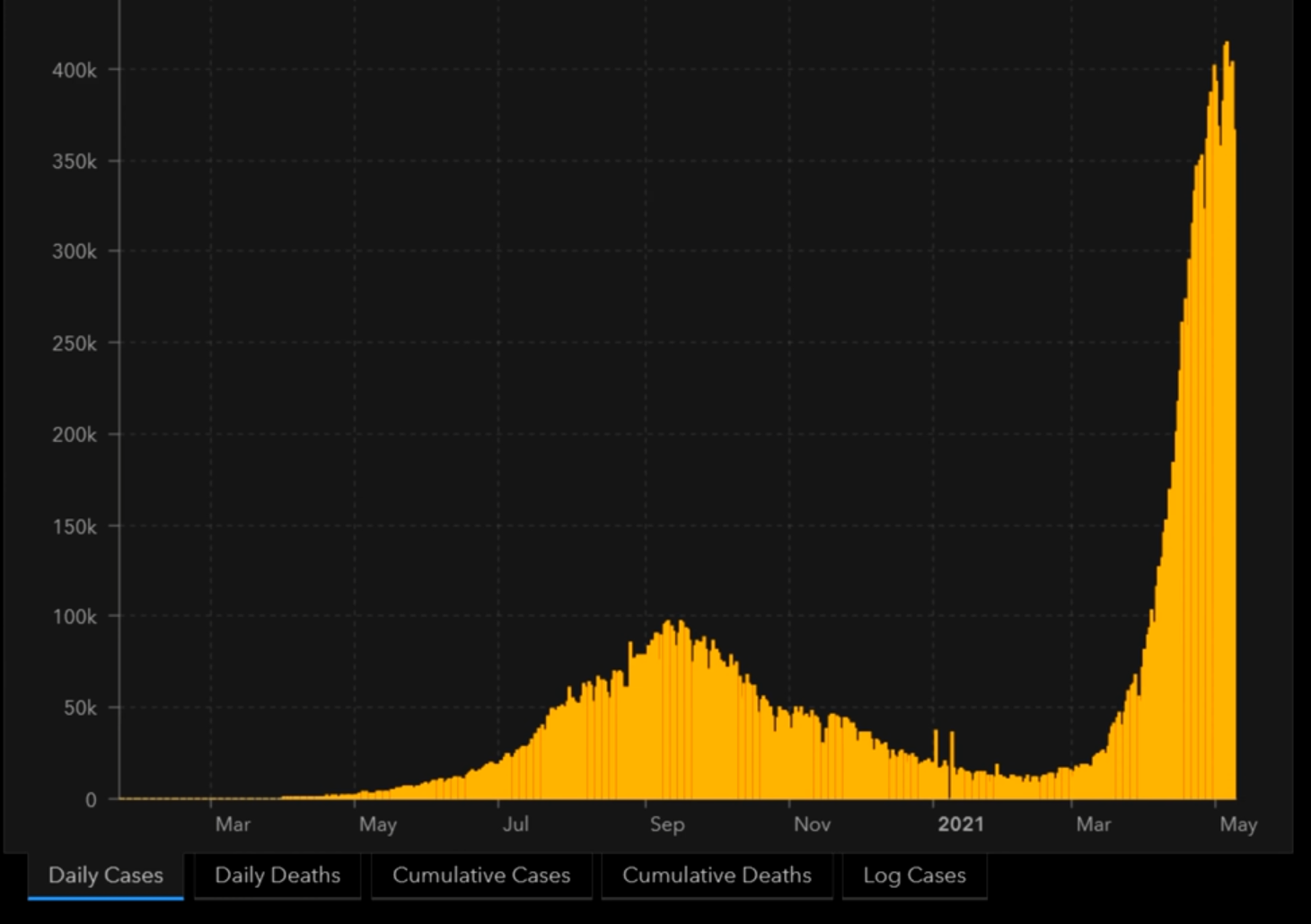Click the 100k y-axis label

75,617
